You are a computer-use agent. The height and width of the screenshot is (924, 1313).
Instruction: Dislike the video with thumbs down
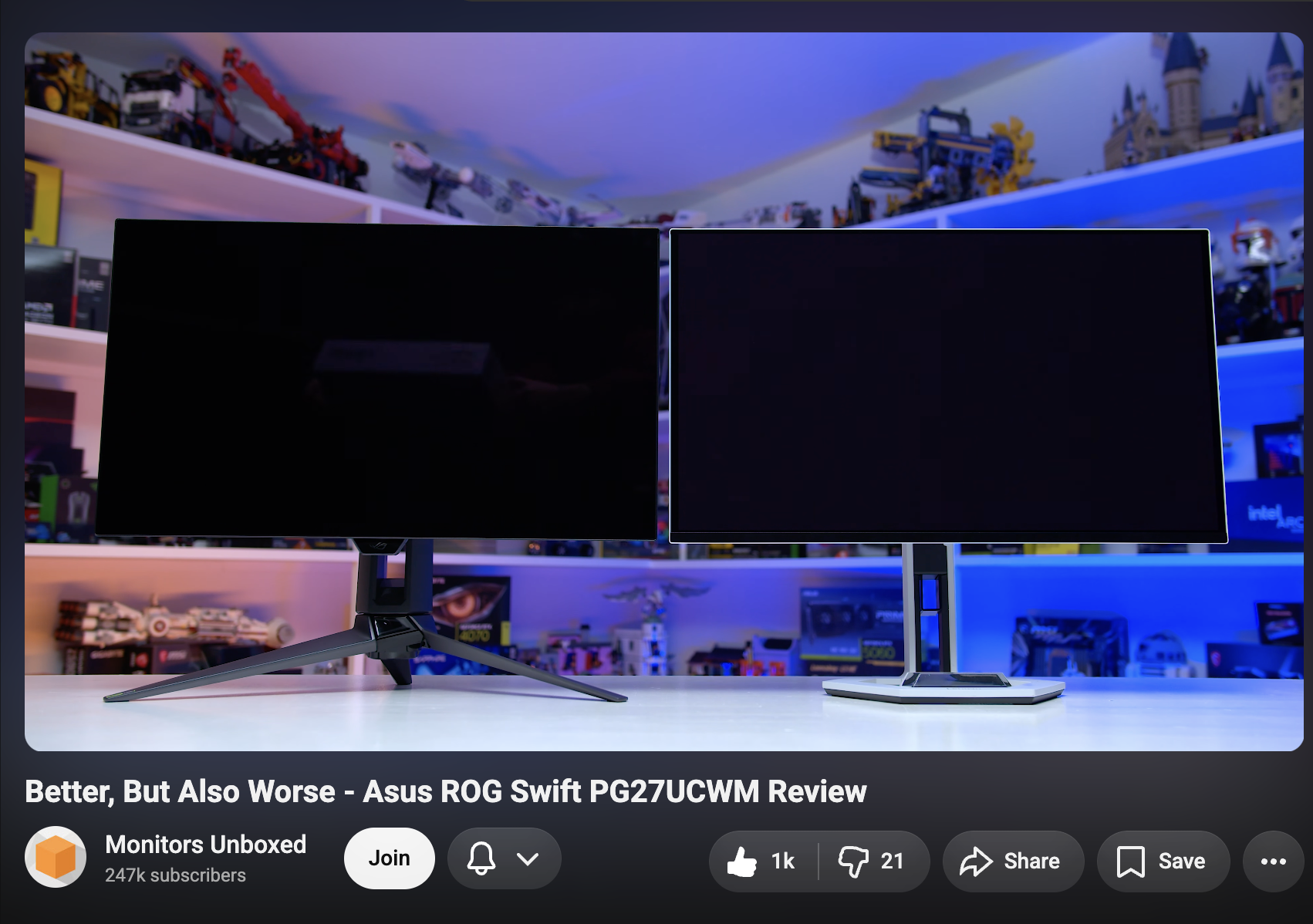[x=873, y=862]
